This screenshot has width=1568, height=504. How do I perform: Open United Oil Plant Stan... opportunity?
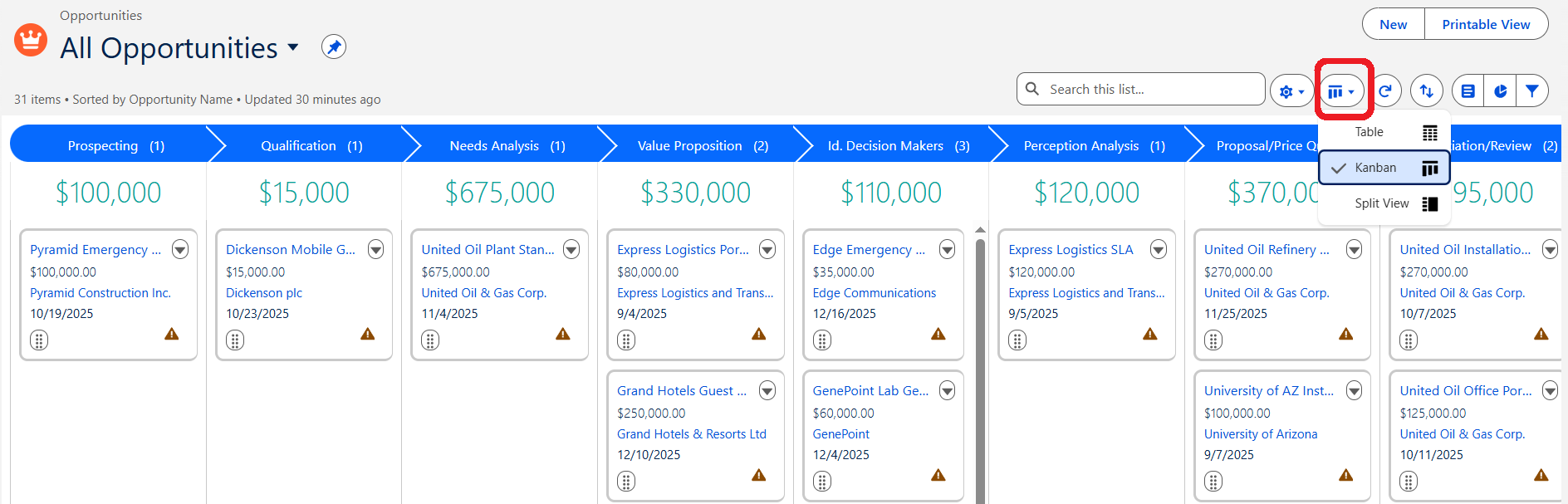488,249
